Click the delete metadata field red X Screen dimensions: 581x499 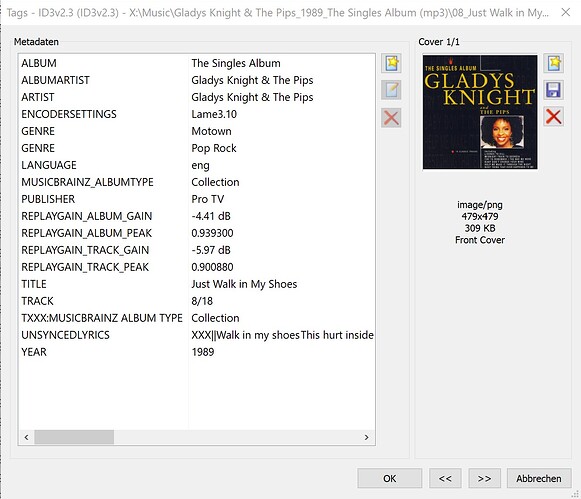(x=391, y=118)
